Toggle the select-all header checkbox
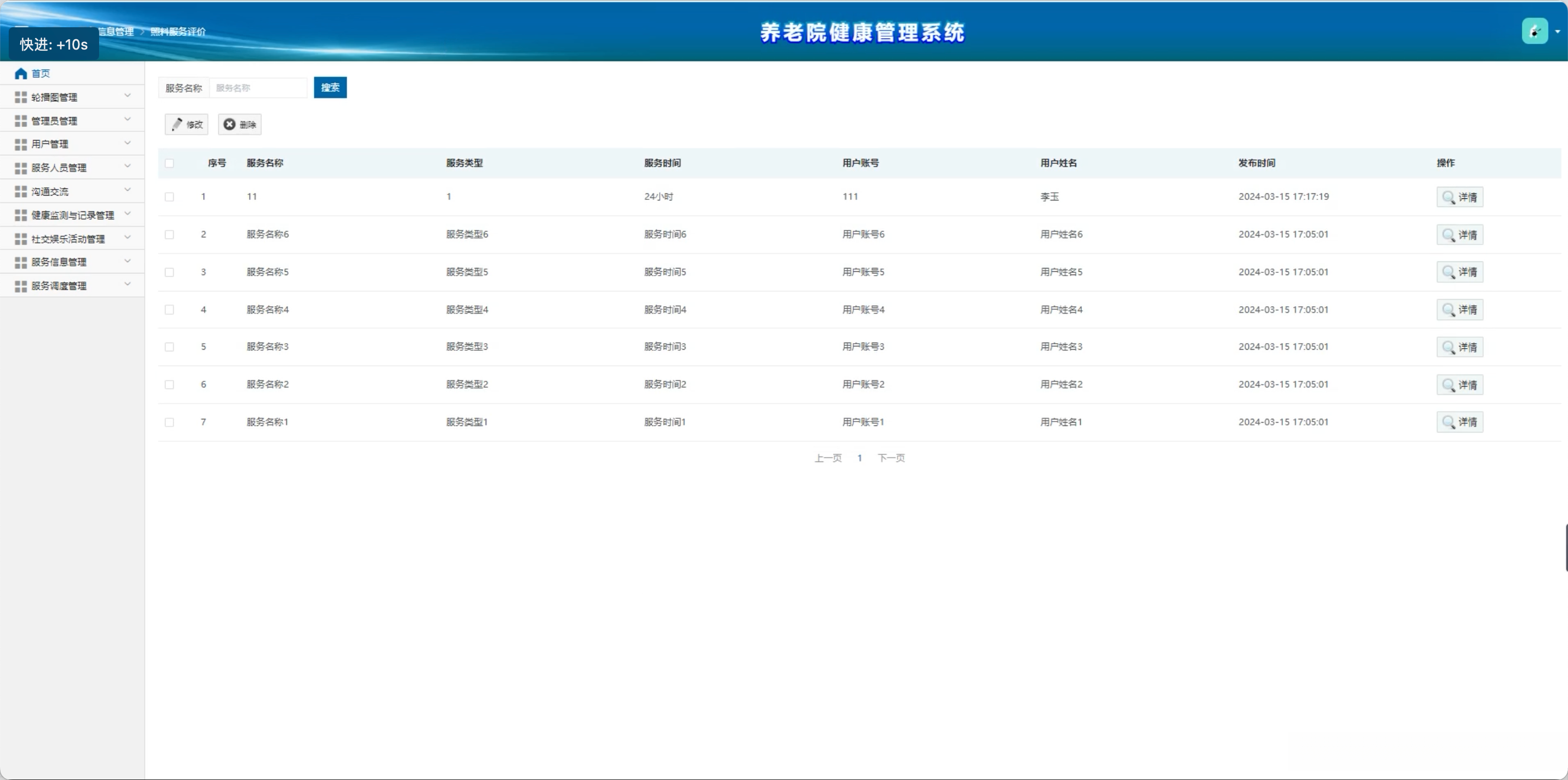 (x=169, y=163)
